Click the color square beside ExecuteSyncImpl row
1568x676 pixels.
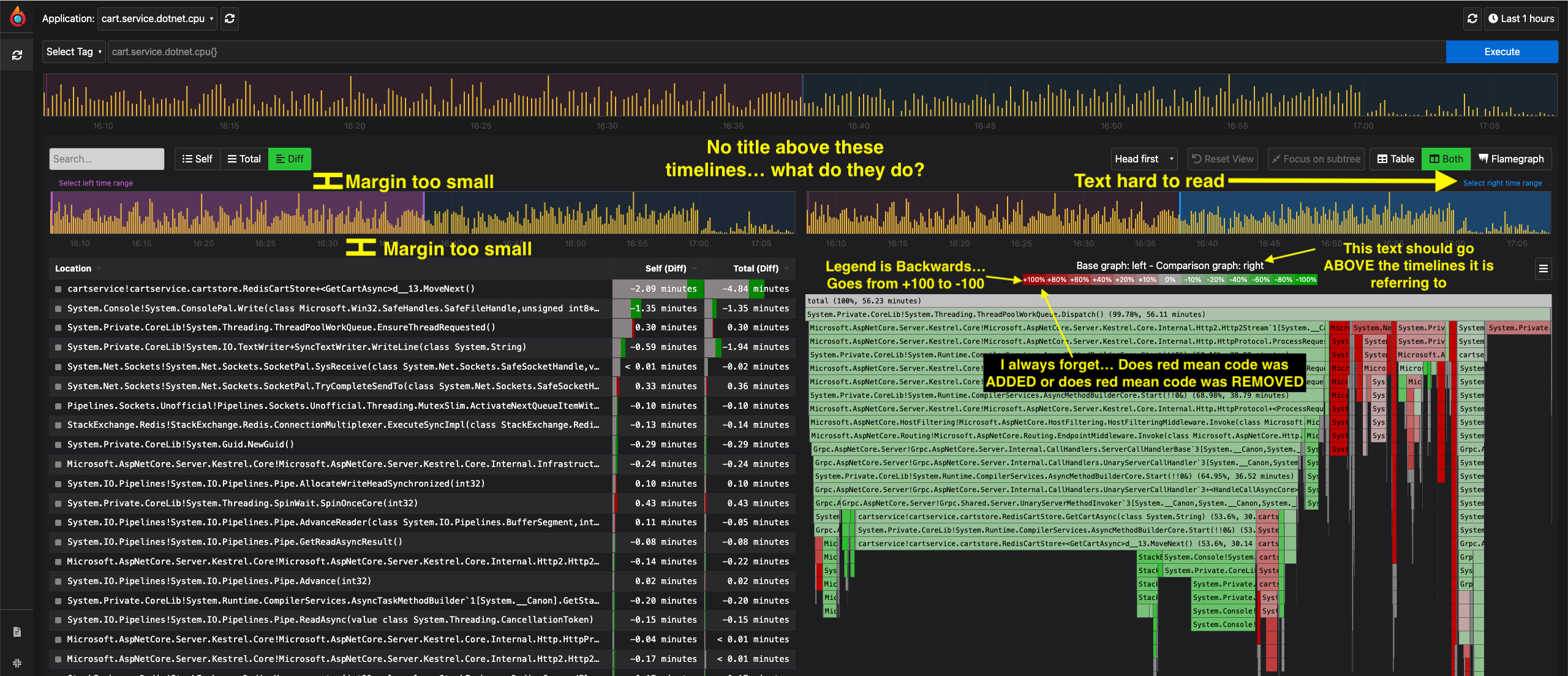click(58, 425)
